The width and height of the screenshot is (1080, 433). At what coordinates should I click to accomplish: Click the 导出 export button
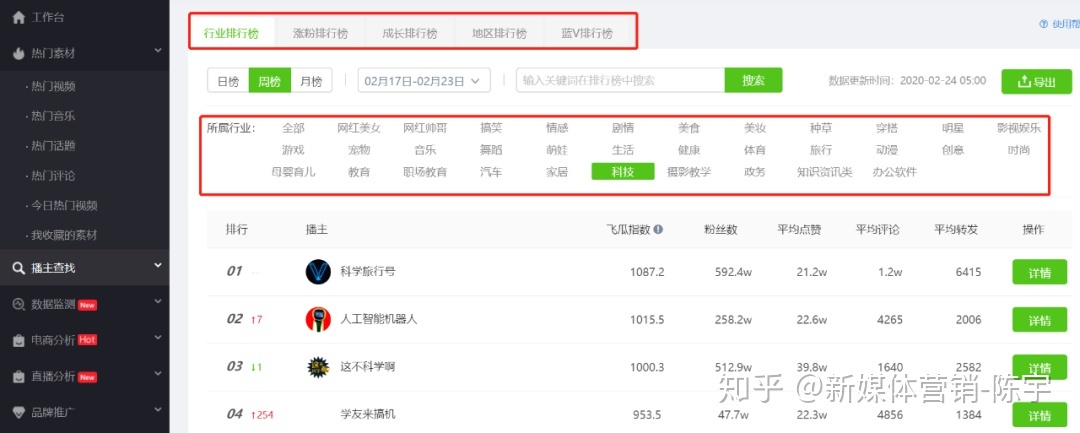point(1036,82)
